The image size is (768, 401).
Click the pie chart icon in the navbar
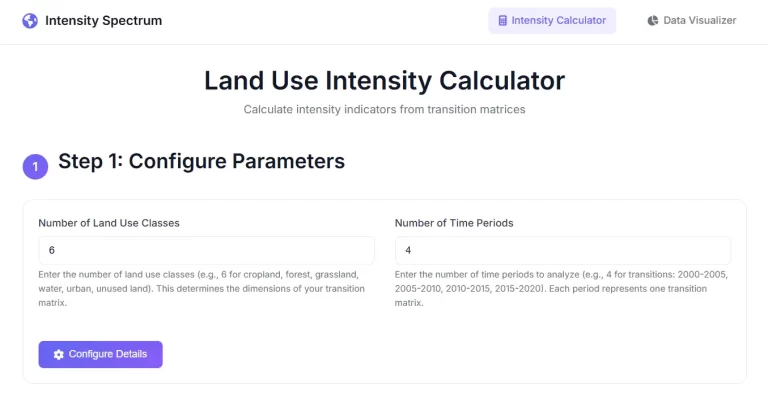click(653, 20)
